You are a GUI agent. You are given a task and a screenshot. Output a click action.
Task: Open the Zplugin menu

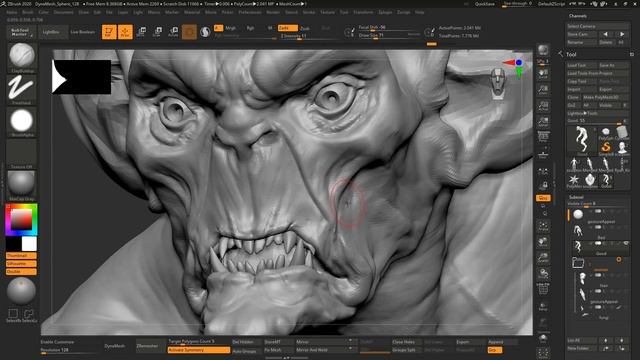(384, 13)
